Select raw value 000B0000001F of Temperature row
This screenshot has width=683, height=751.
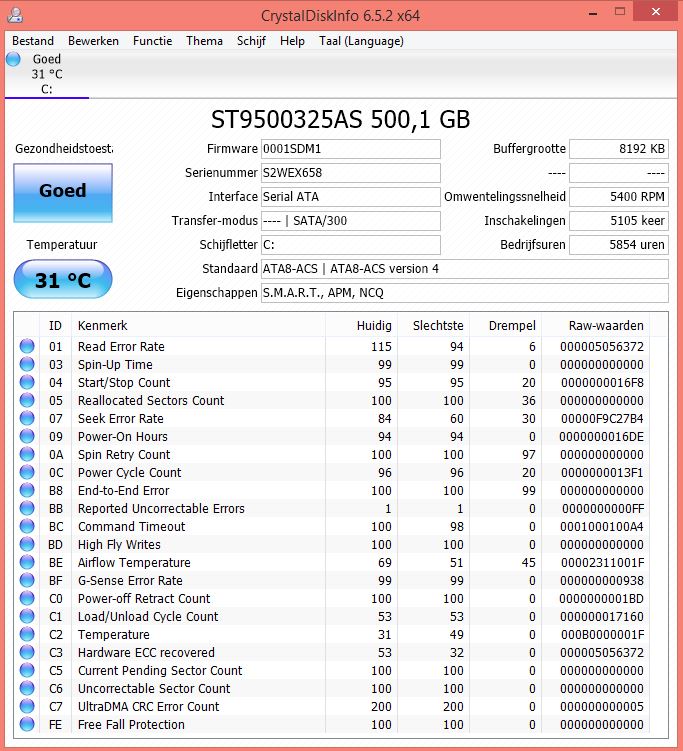[x=603, y=634]
